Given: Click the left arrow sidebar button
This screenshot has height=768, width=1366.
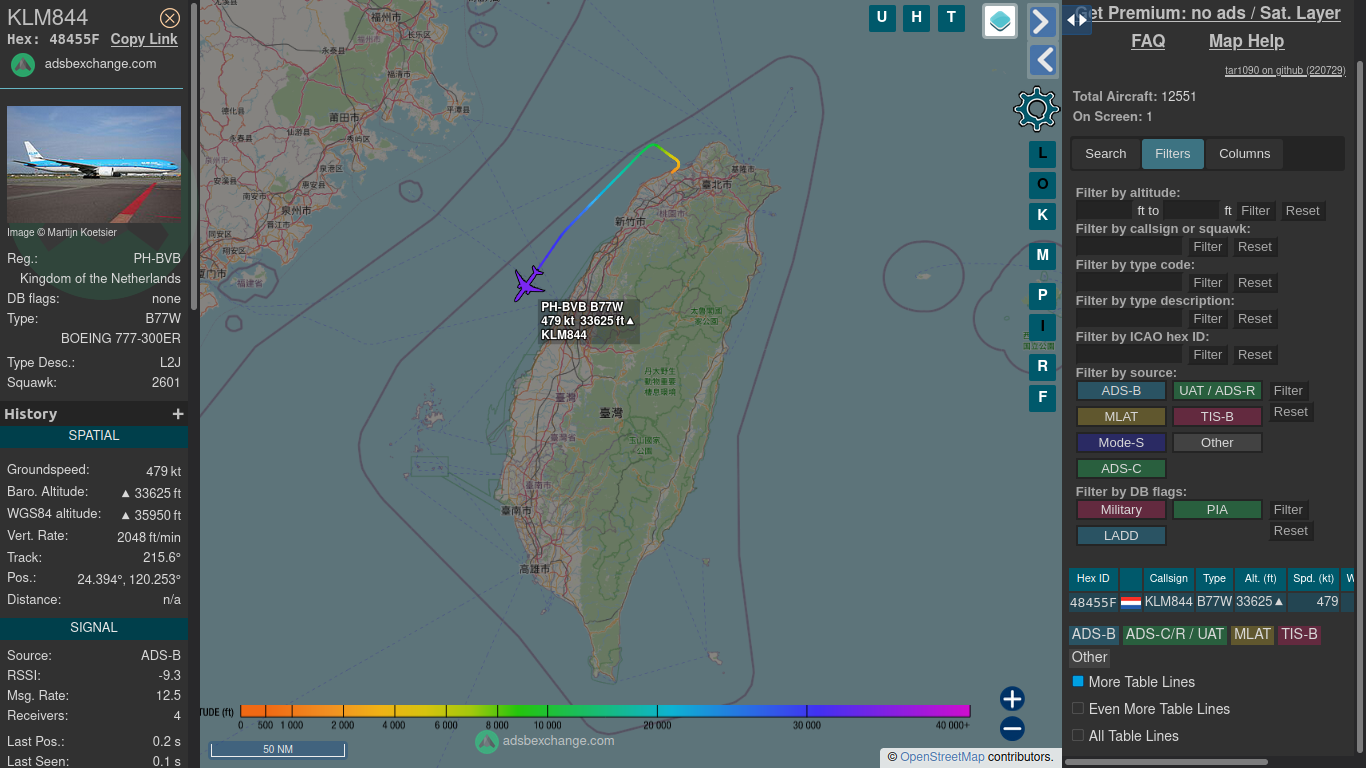Looking at the screenshot, I should [x=1043, y=60].
